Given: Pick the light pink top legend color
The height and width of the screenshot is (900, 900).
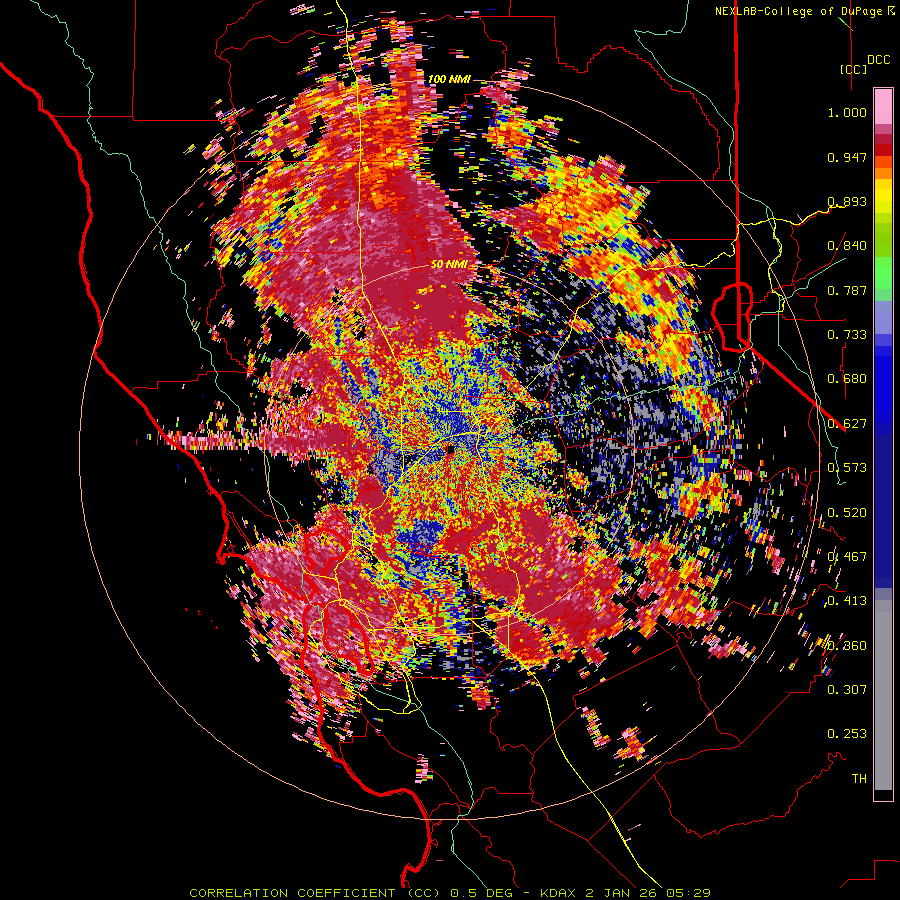Looking at the screenshot, I should pyautogui.click(x=883, y=106).
